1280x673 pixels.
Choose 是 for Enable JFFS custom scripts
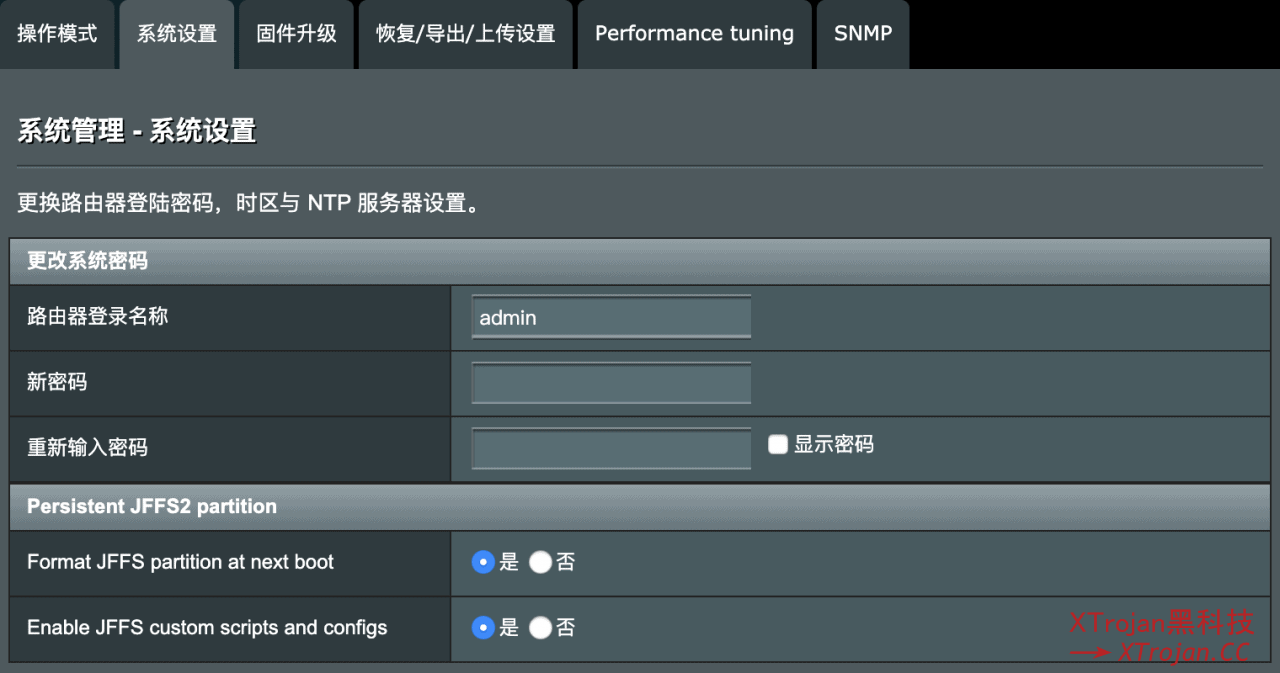(484, 628)
